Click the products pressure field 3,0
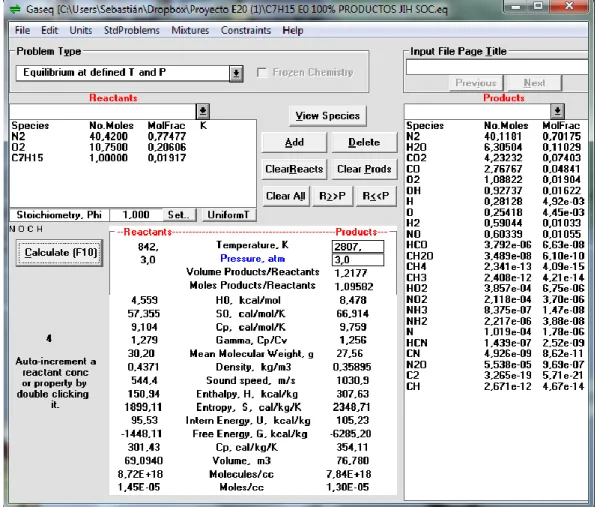This screenshot has height=507, width=597. click(x=358, y=260)
